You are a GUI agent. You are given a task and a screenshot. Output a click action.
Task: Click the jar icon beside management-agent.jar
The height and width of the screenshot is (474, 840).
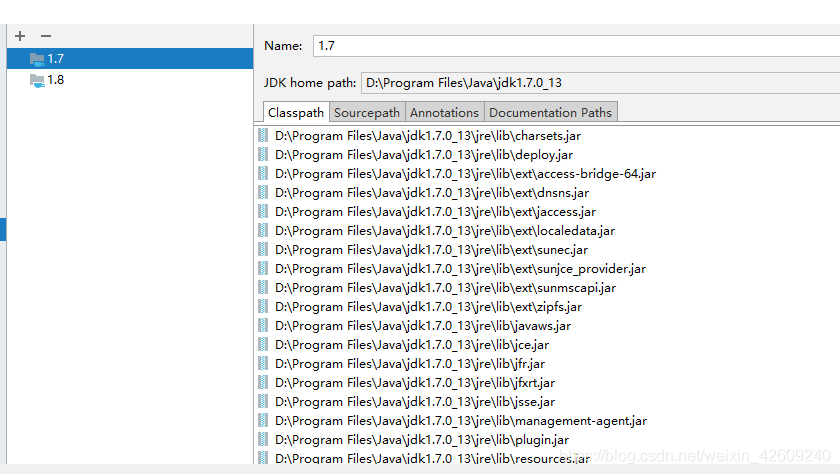(x=263, y=420)
